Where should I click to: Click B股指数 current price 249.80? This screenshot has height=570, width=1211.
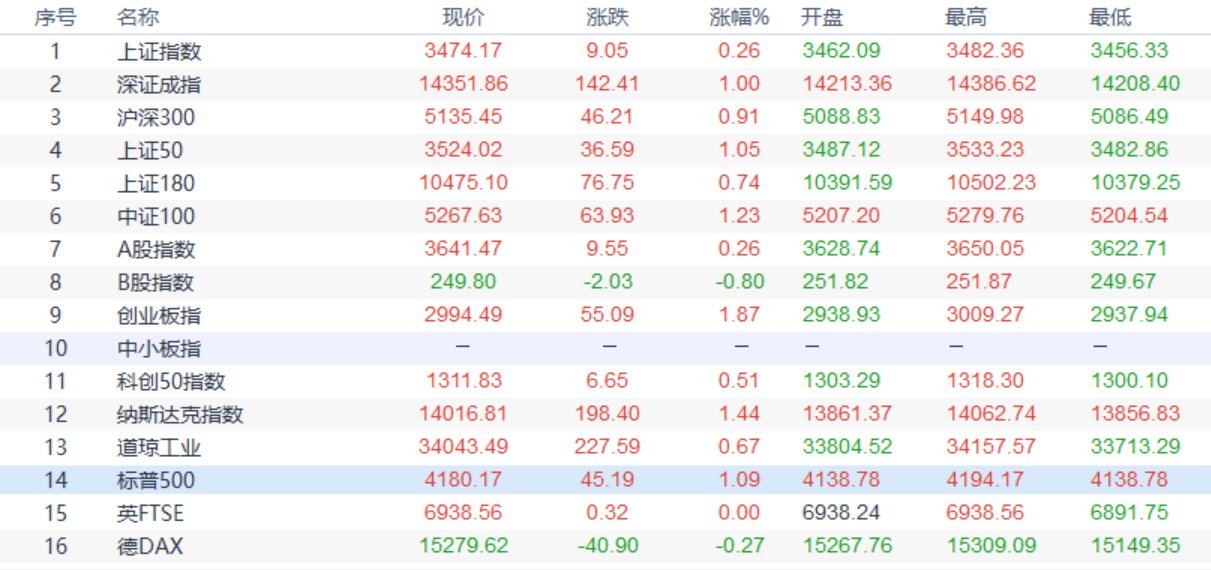click(x=463, y=281)
